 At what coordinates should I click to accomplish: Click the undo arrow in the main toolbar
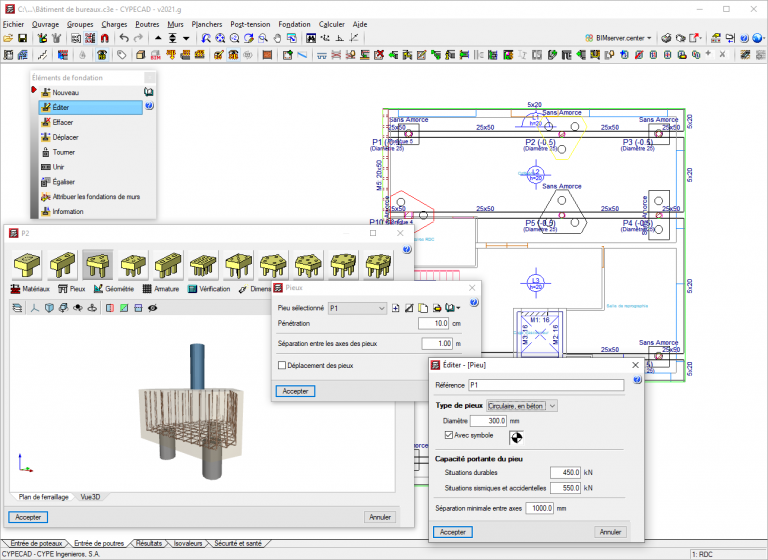coord(124,38)
